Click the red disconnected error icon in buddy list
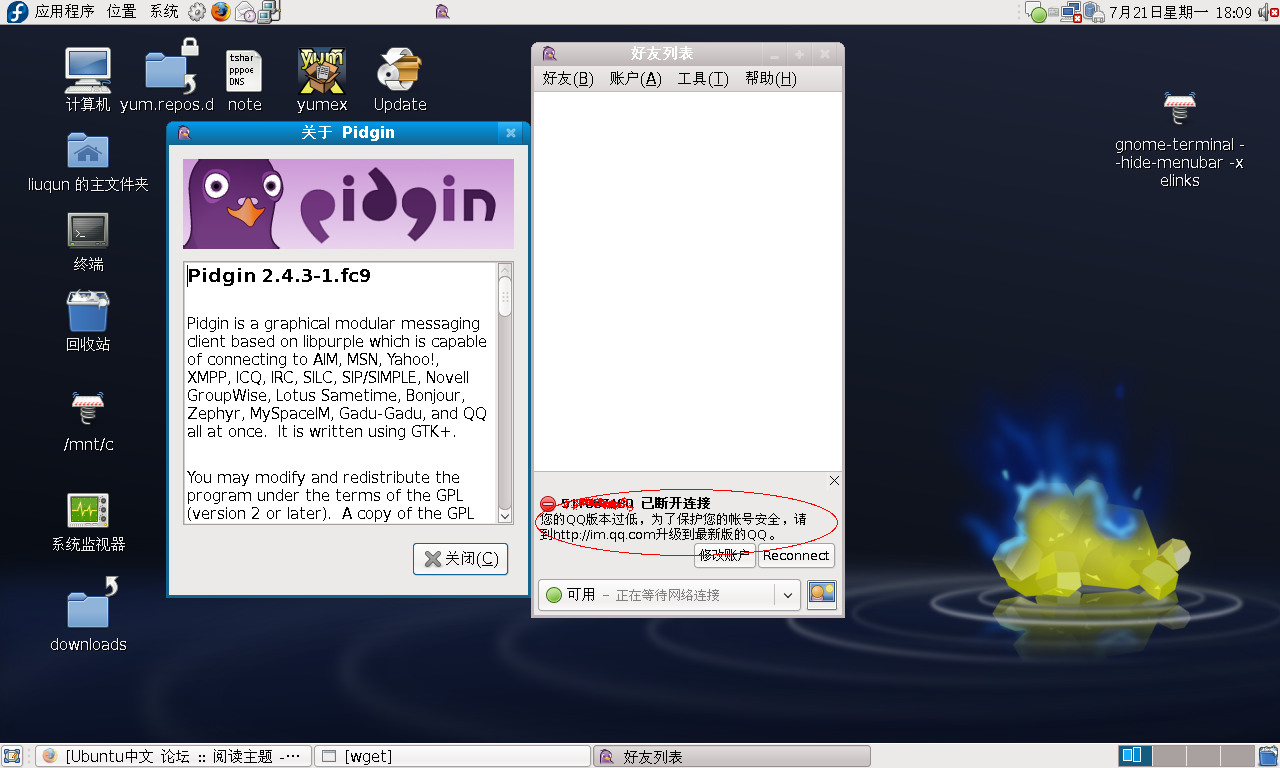This screenshot has height=768, width=1280. pyautogui.click(x=547, y=504)
